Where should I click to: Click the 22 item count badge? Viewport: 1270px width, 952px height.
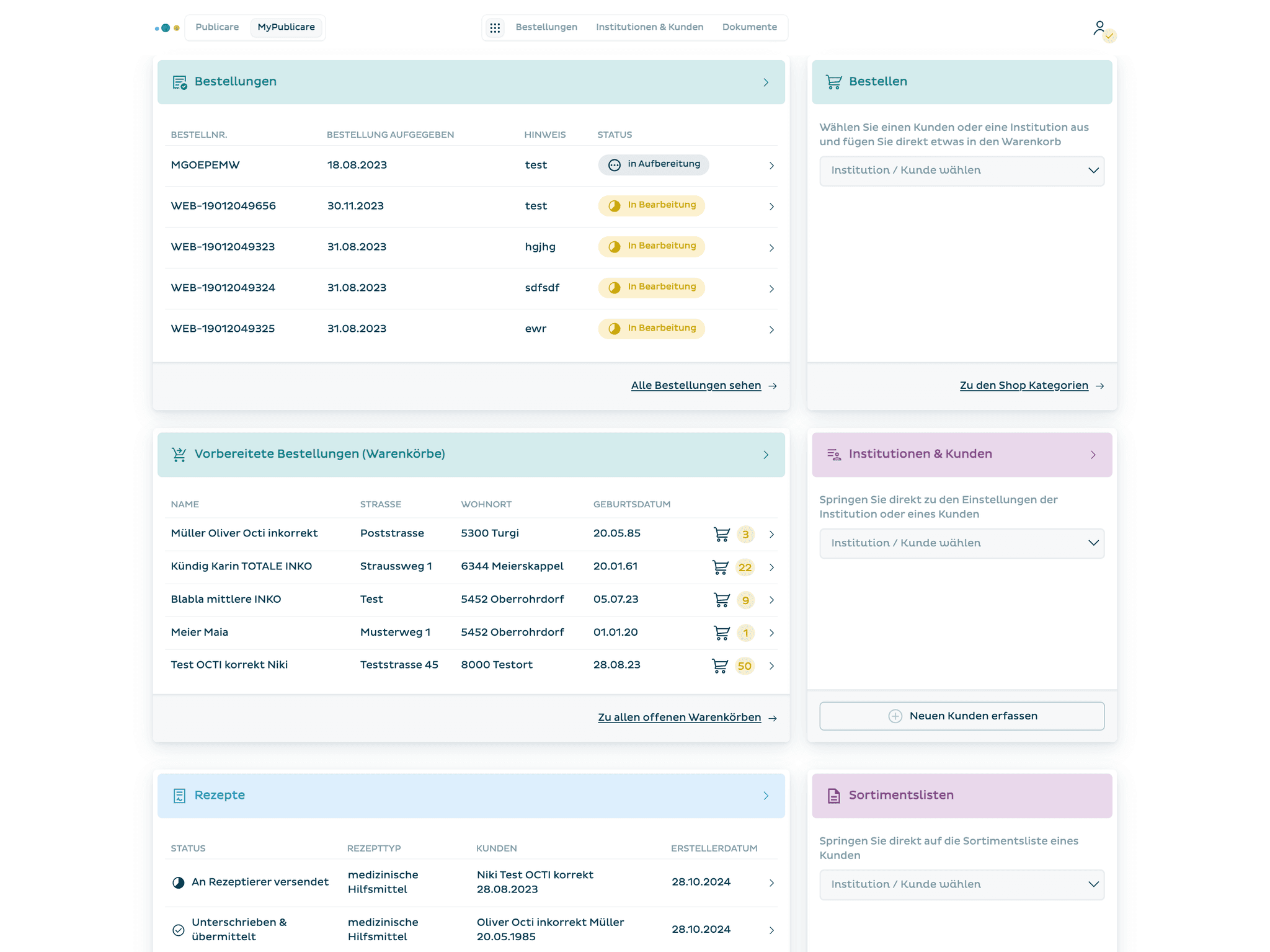[x=745, y=567]
